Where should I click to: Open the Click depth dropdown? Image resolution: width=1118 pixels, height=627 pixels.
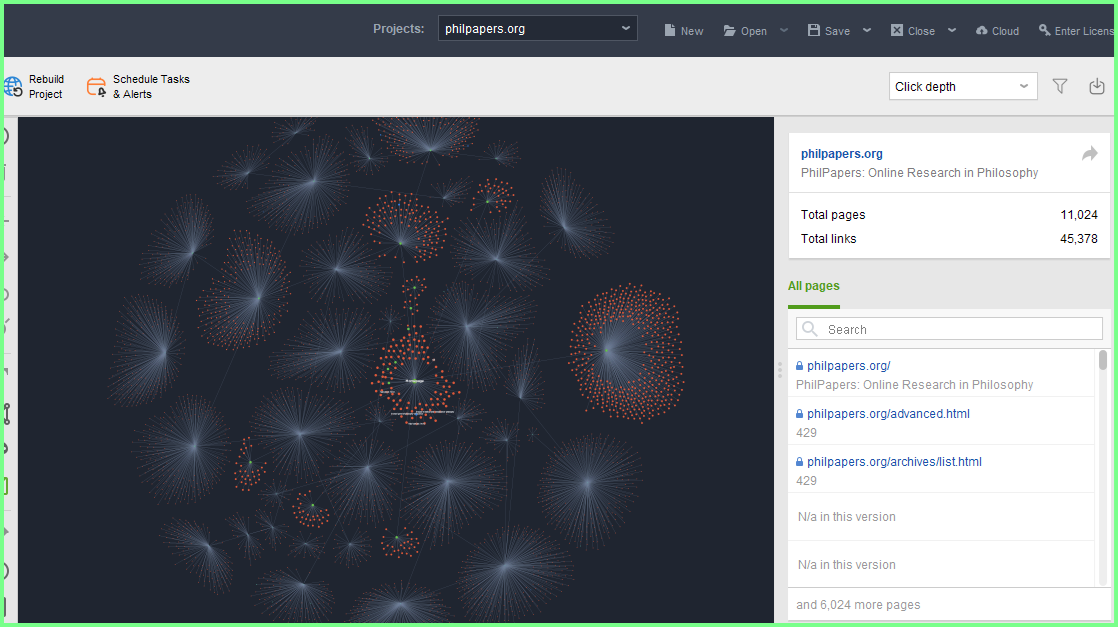(x=963, y=86)
